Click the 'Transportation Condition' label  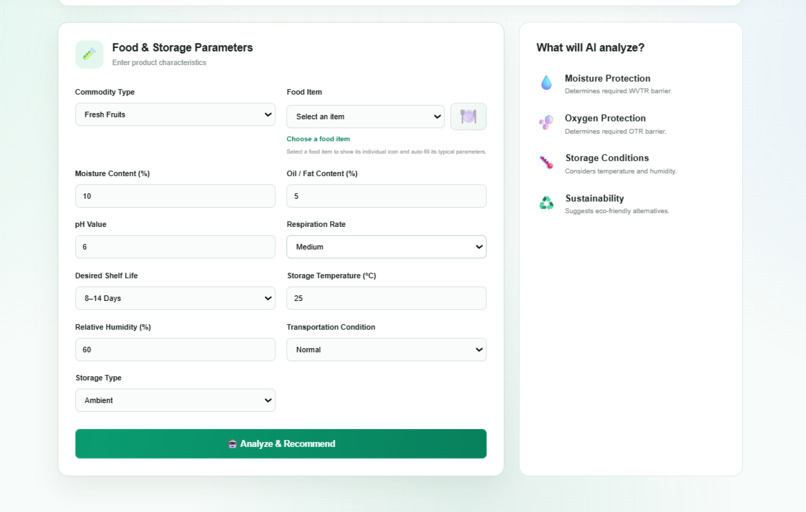click(331, 327)
